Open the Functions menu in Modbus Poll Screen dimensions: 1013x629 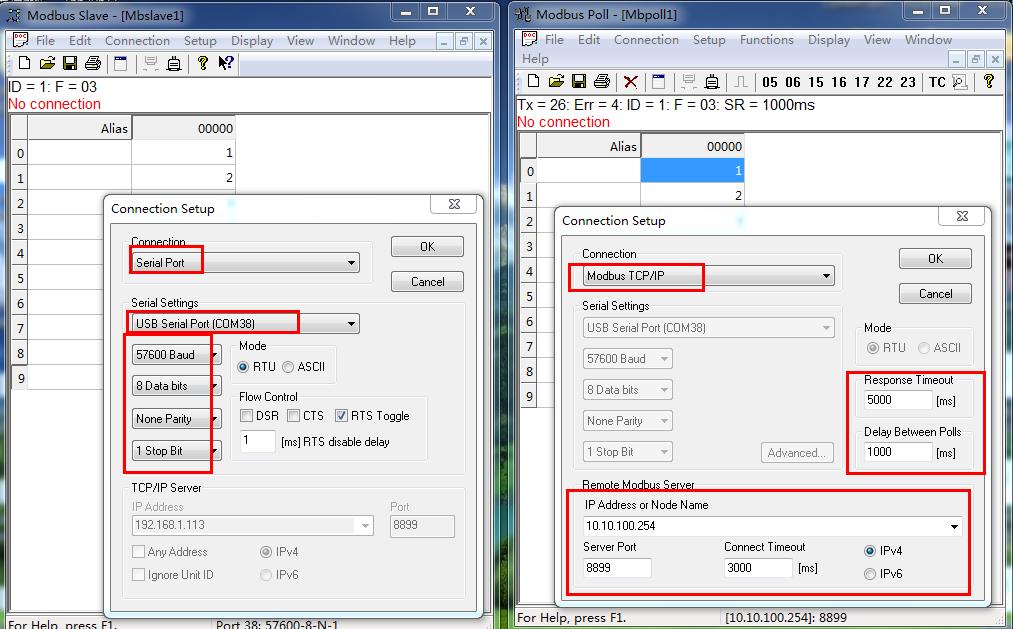766,40
